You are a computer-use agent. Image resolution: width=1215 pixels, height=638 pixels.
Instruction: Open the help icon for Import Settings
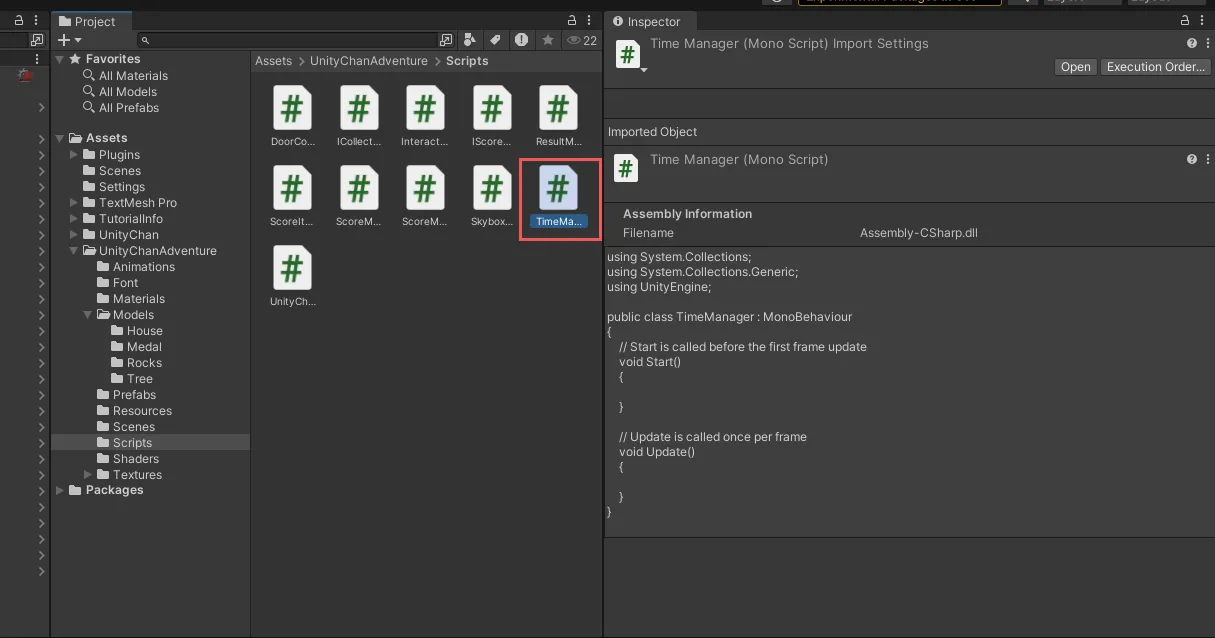pyautogui.click(x=1191, y=44)
